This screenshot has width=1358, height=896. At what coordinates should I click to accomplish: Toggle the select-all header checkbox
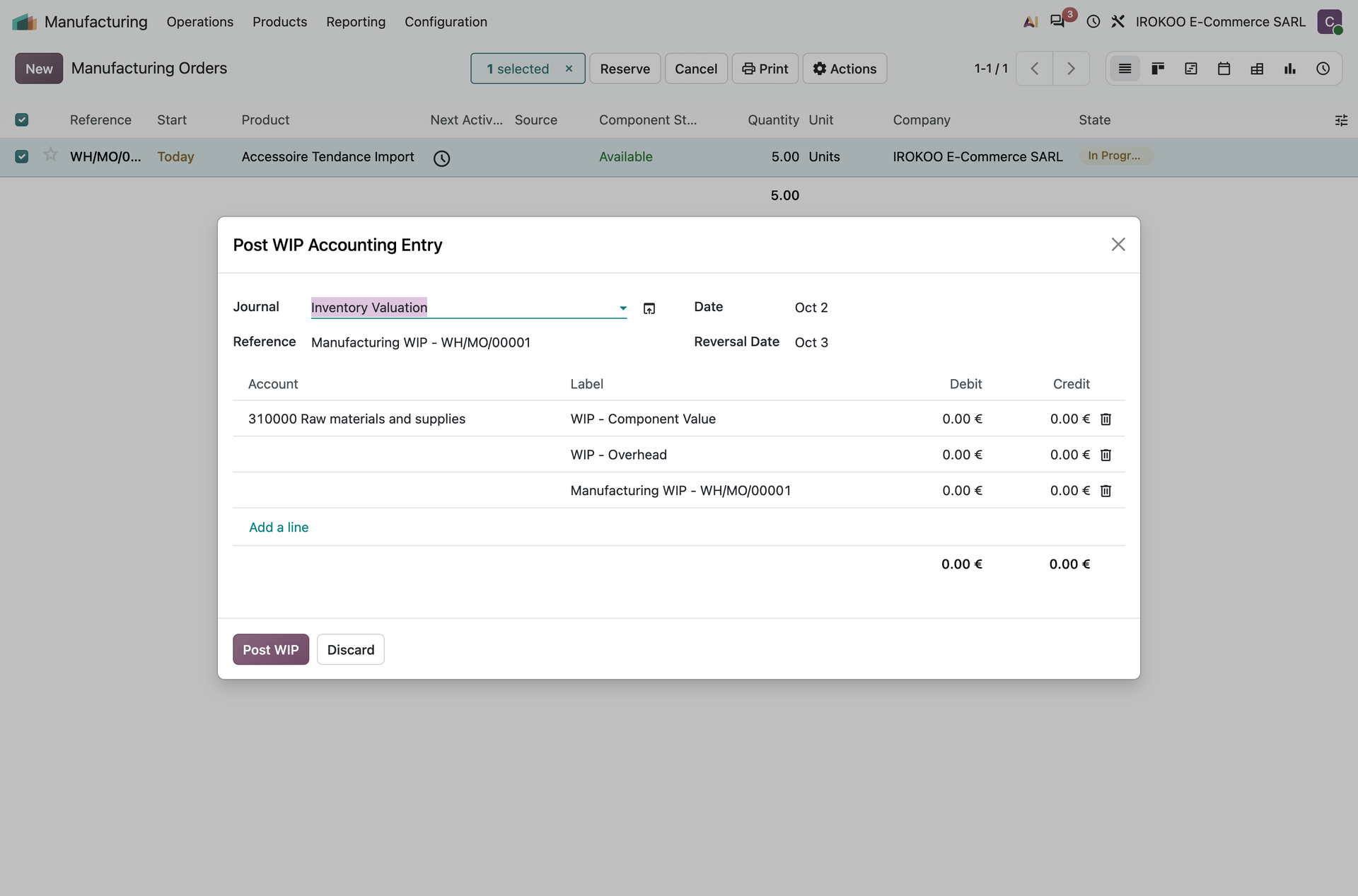pyautogui.click(x=22, y=120)
